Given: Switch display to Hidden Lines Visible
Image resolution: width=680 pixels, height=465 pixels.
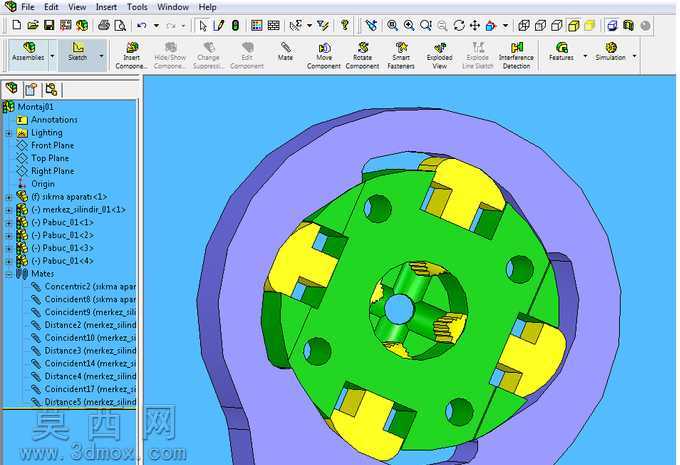Looking at the screenshot, I should 540,26.
